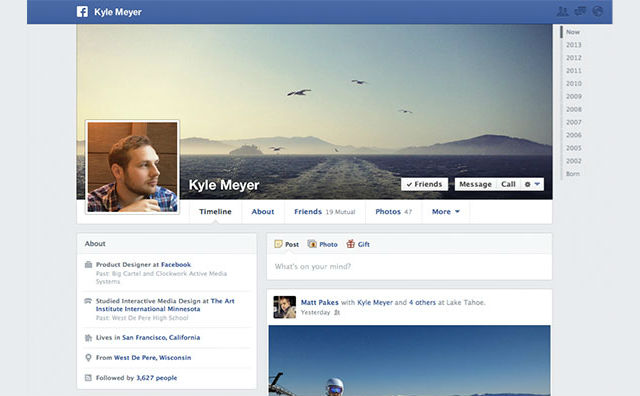Open the West De Pere, Wisconsin link
This screenshot has height=396, width=640.
tap(153, 358)
